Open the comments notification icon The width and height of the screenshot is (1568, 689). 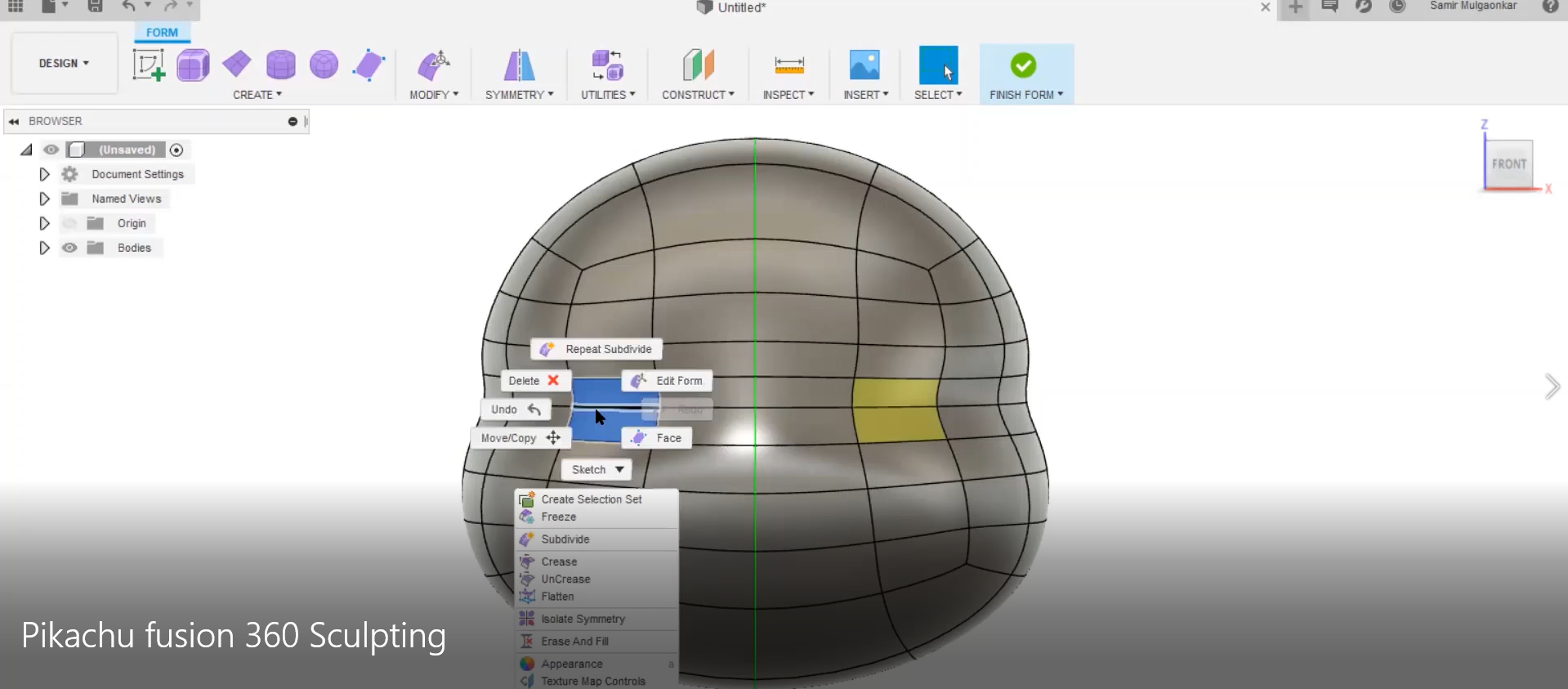[x=1329, y=7]
